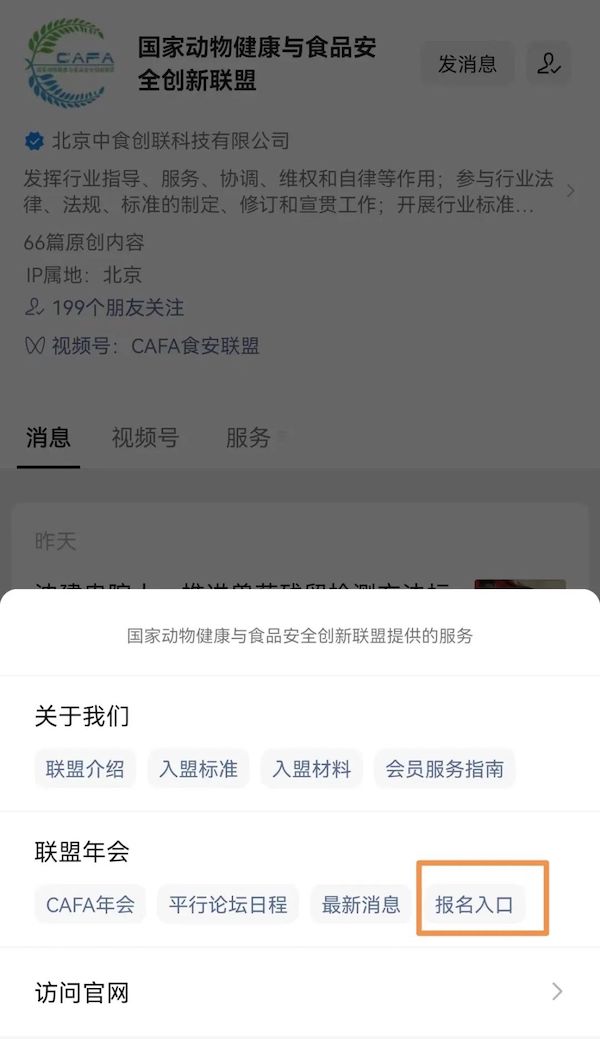
Task: Open the 访问官网 arrow chevron
Action: [x=557, y=991]
